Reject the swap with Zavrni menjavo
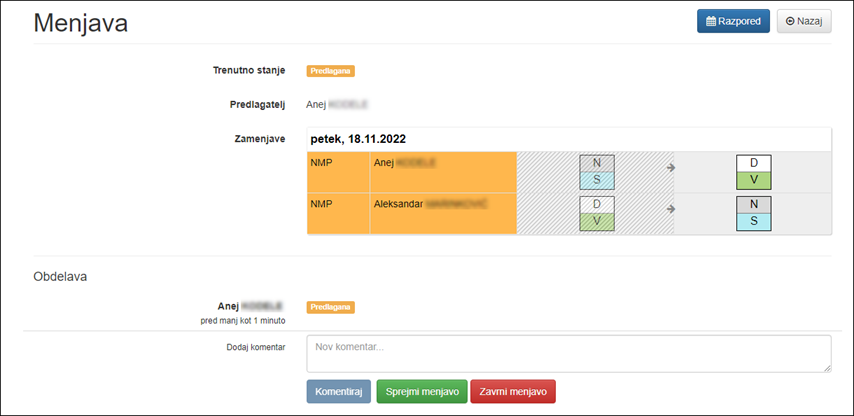This screenshot has width=854, height=416. coord(512,391)
